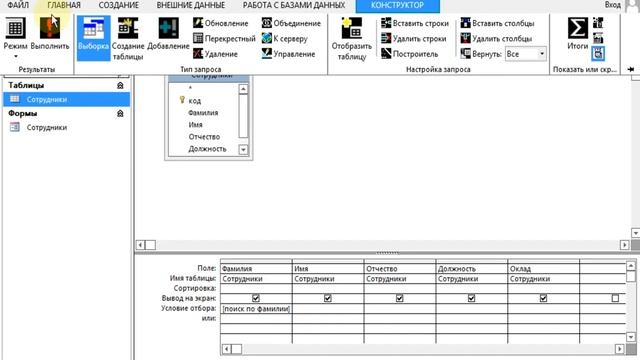
Task: Click the Режим view icon
Action: (x=15, y=29)
